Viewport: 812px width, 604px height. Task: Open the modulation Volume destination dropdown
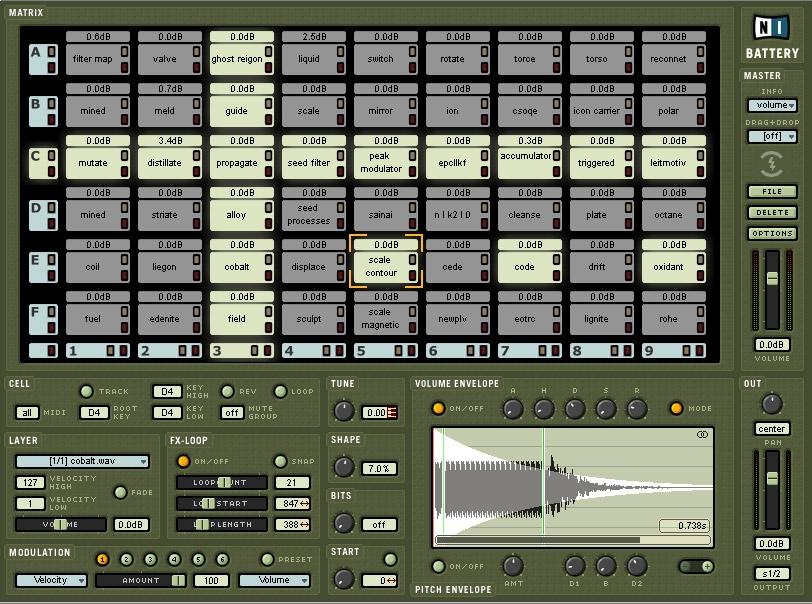tap(274, 580)
